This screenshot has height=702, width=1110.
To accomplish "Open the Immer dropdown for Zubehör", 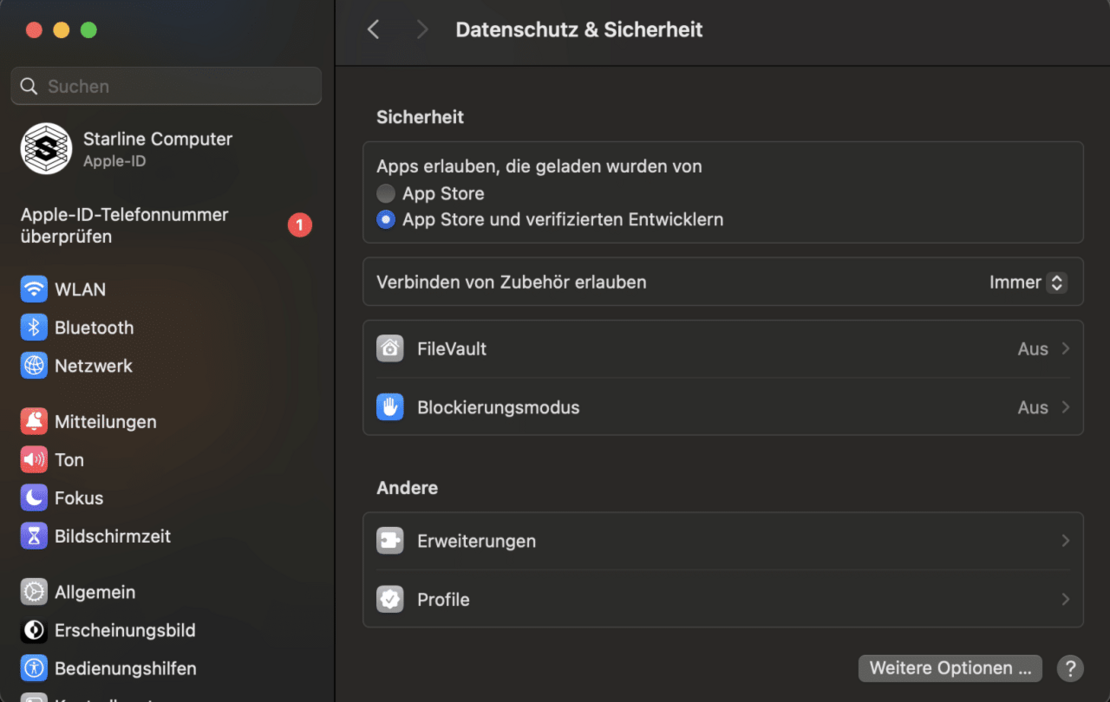I will pyautogui.click(x=1026, y=282).
